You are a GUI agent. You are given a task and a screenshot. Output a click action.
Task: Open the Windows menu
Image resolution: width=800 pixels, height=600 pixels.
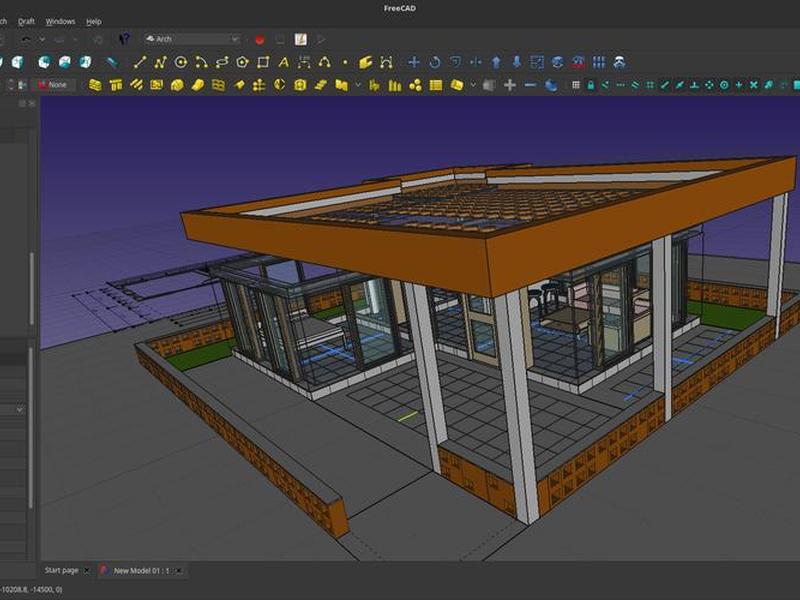[x=60, y=21]
